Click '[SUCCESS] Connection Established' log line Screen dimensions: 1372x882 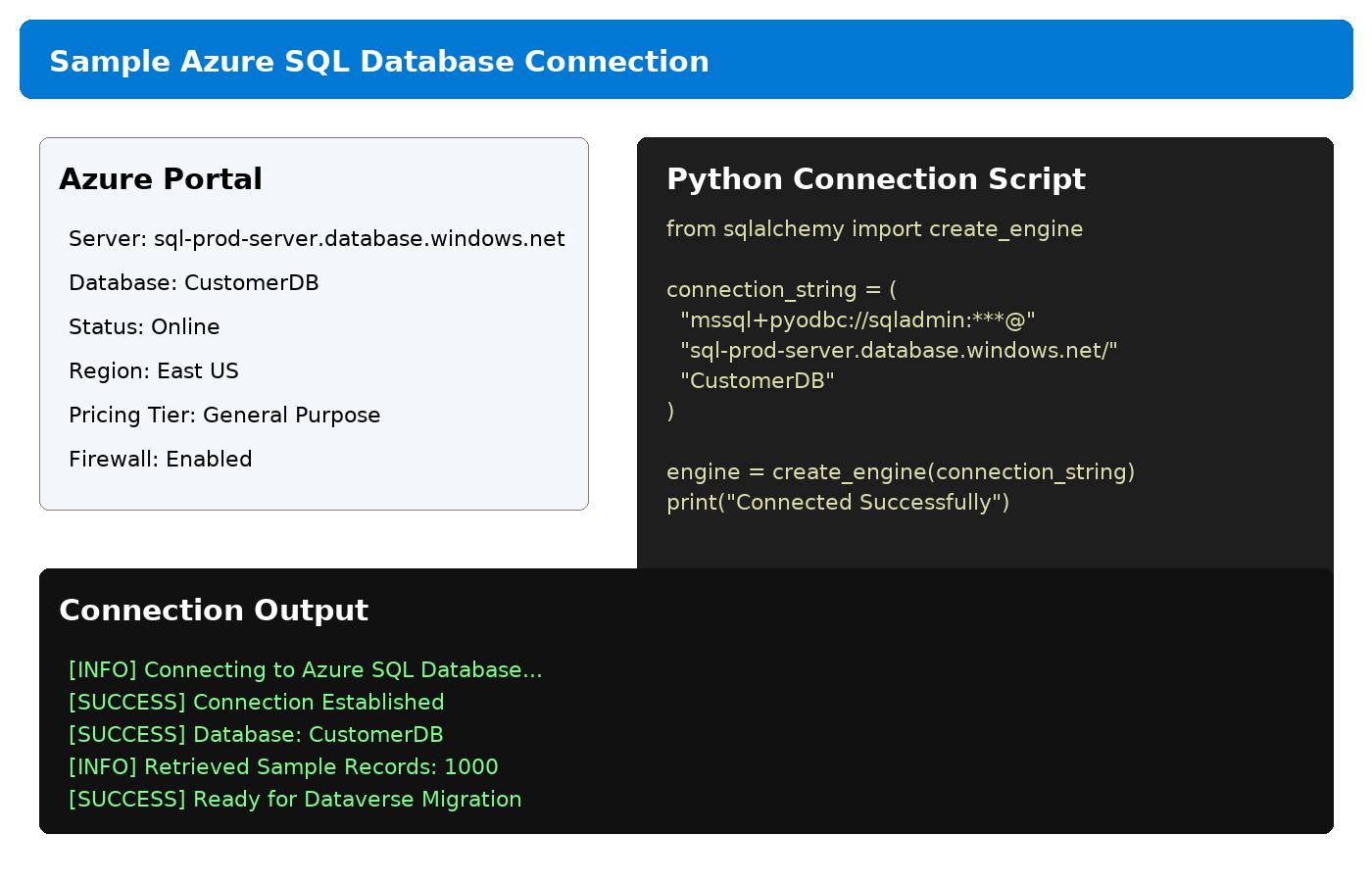pos(257,703)
